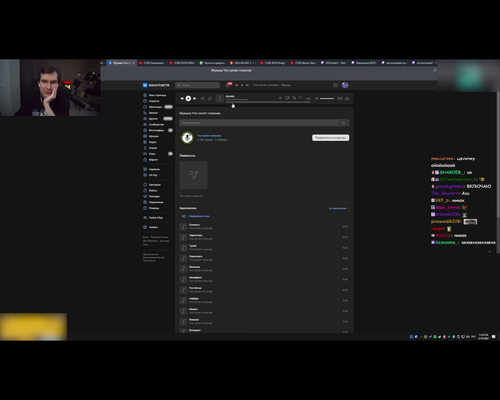This screenshot has width=500, height=400.
Task: Adjust the volume slider in the audio player
Action: pyautogui.click(x=327, y=98)
